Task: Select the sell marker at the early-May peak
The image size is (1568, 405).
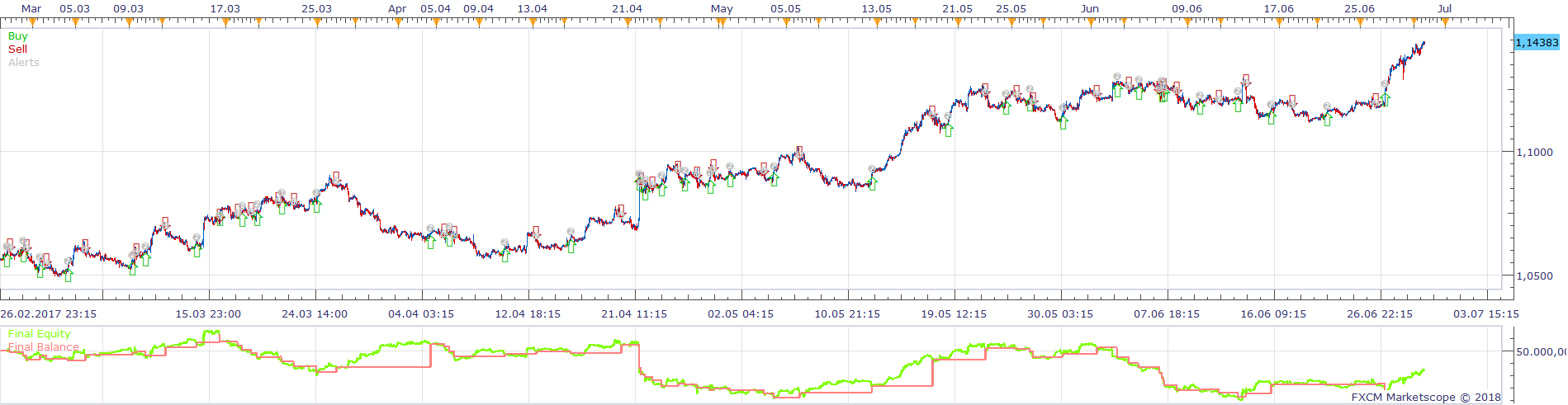Action: tap(798, 151)
